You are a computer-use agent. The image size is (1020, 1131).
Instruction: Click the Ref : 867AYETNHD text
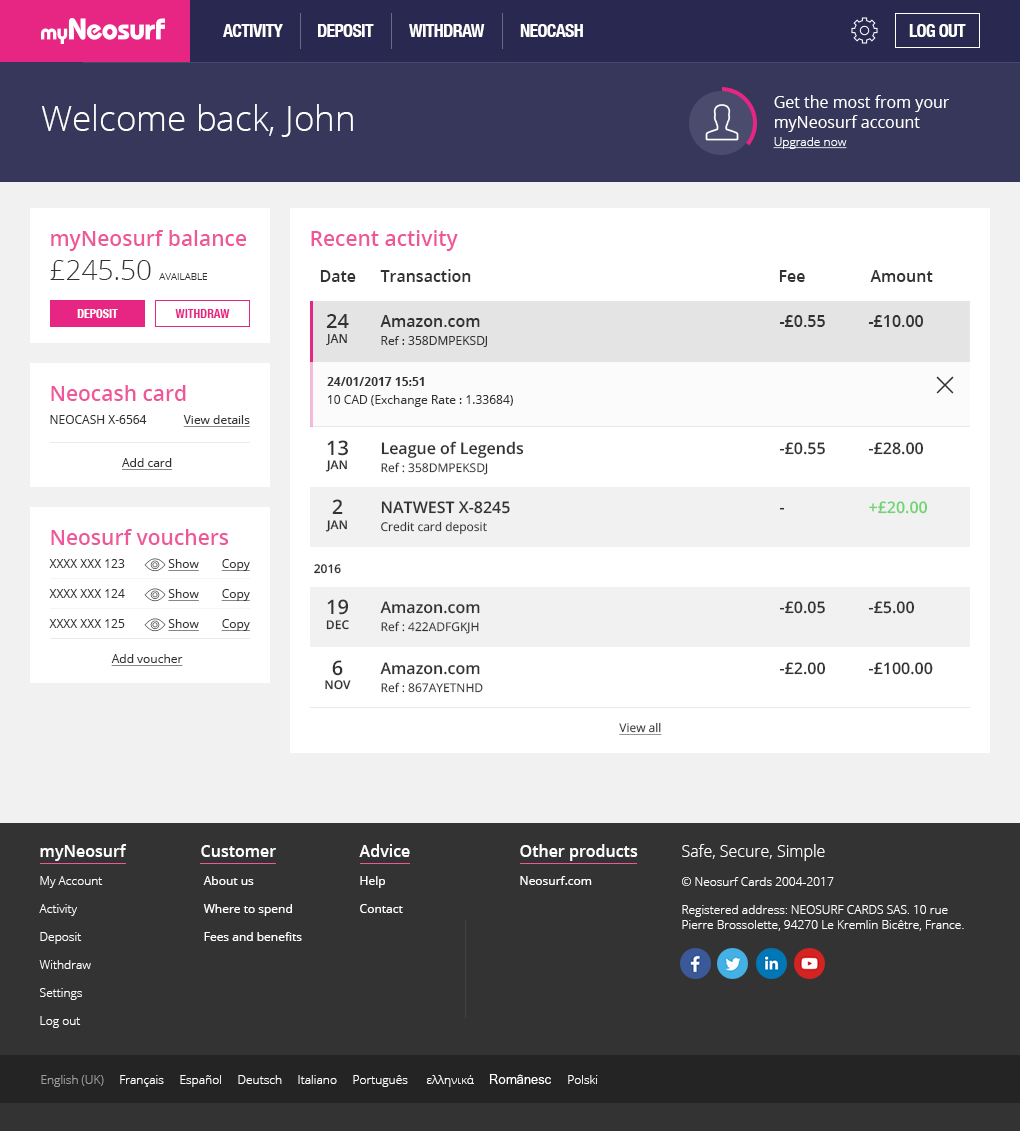tap(431, 688)
